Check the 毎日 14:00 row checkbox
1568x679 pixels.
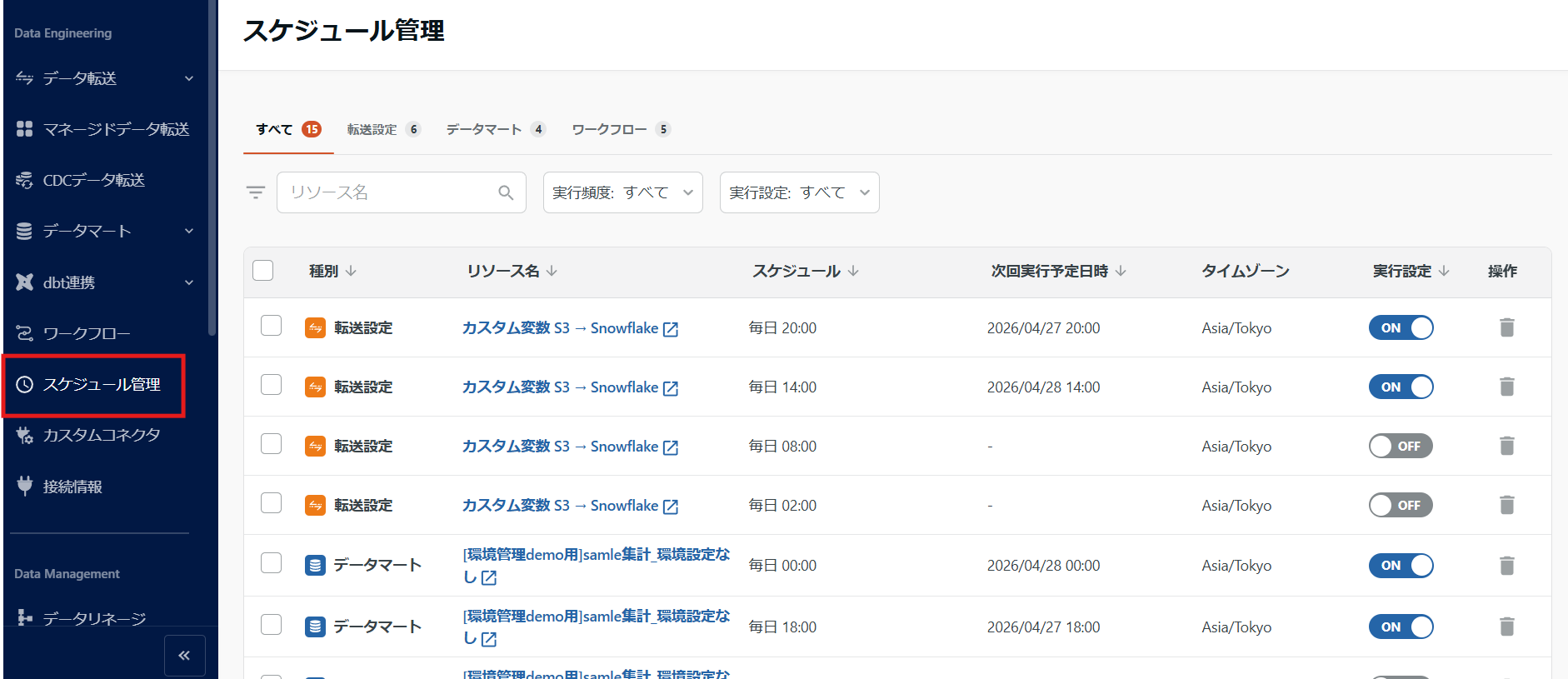point(272,384)
